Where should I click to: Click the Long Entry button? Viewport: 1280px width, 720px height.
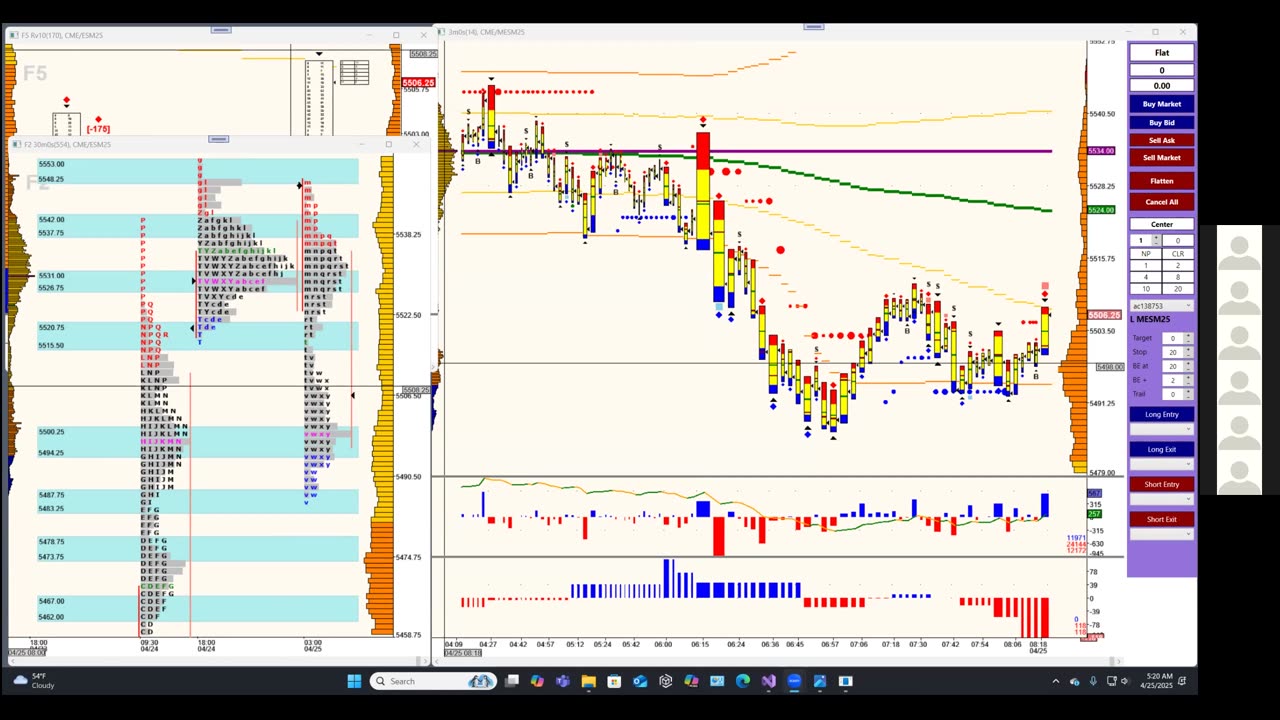click(x=1161, y=414)
